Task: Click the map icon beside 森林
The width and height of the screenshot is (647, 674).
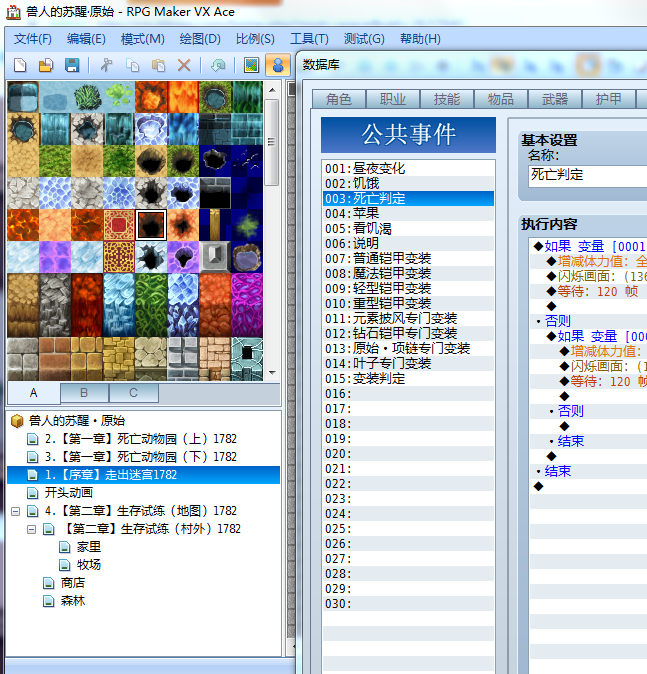Action: (x=49, y=601)
